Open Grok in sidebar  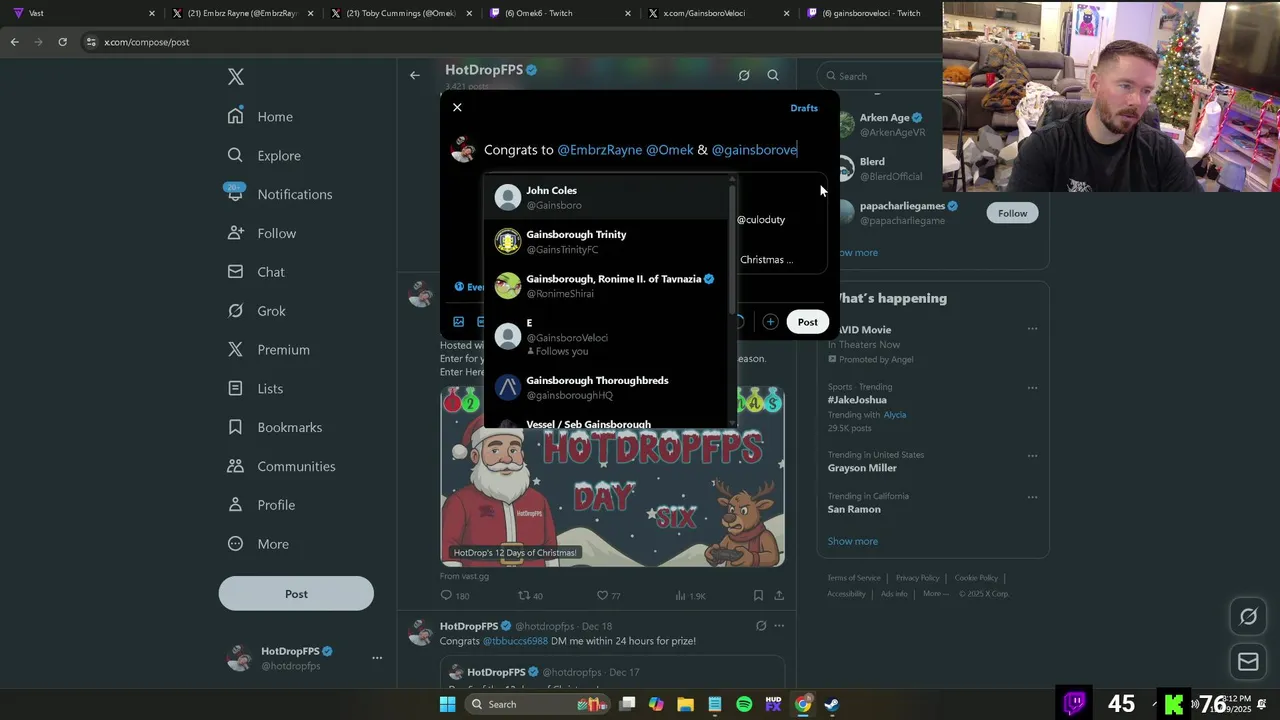coord(257,311)
